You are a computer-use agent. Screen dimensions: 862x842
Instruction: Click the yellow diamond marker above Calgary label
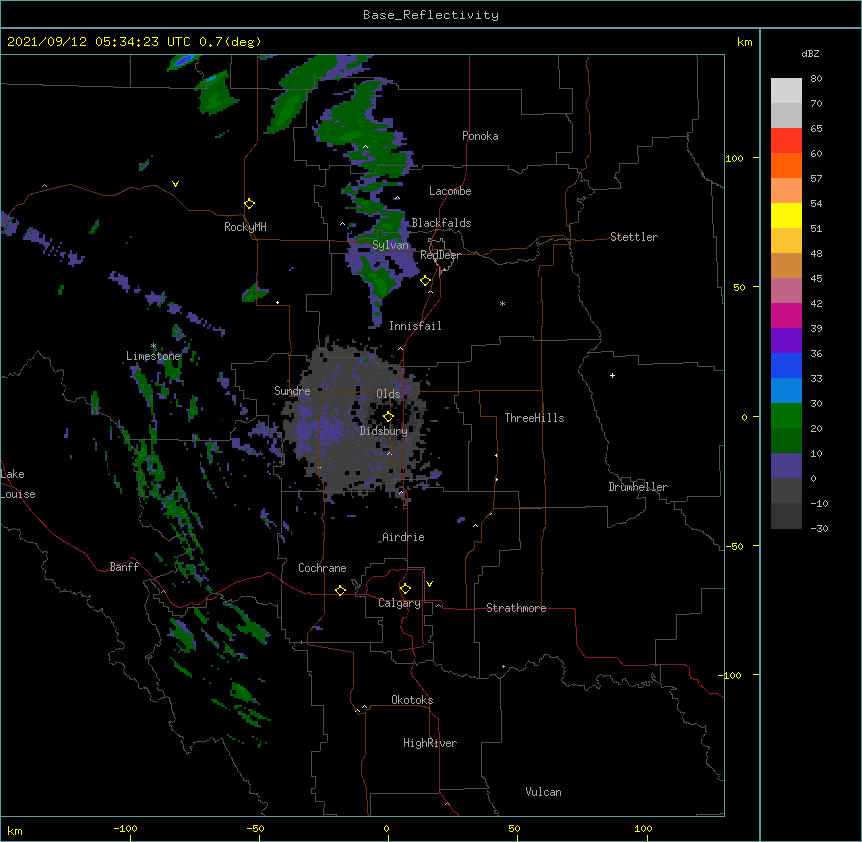coord(405,589)
